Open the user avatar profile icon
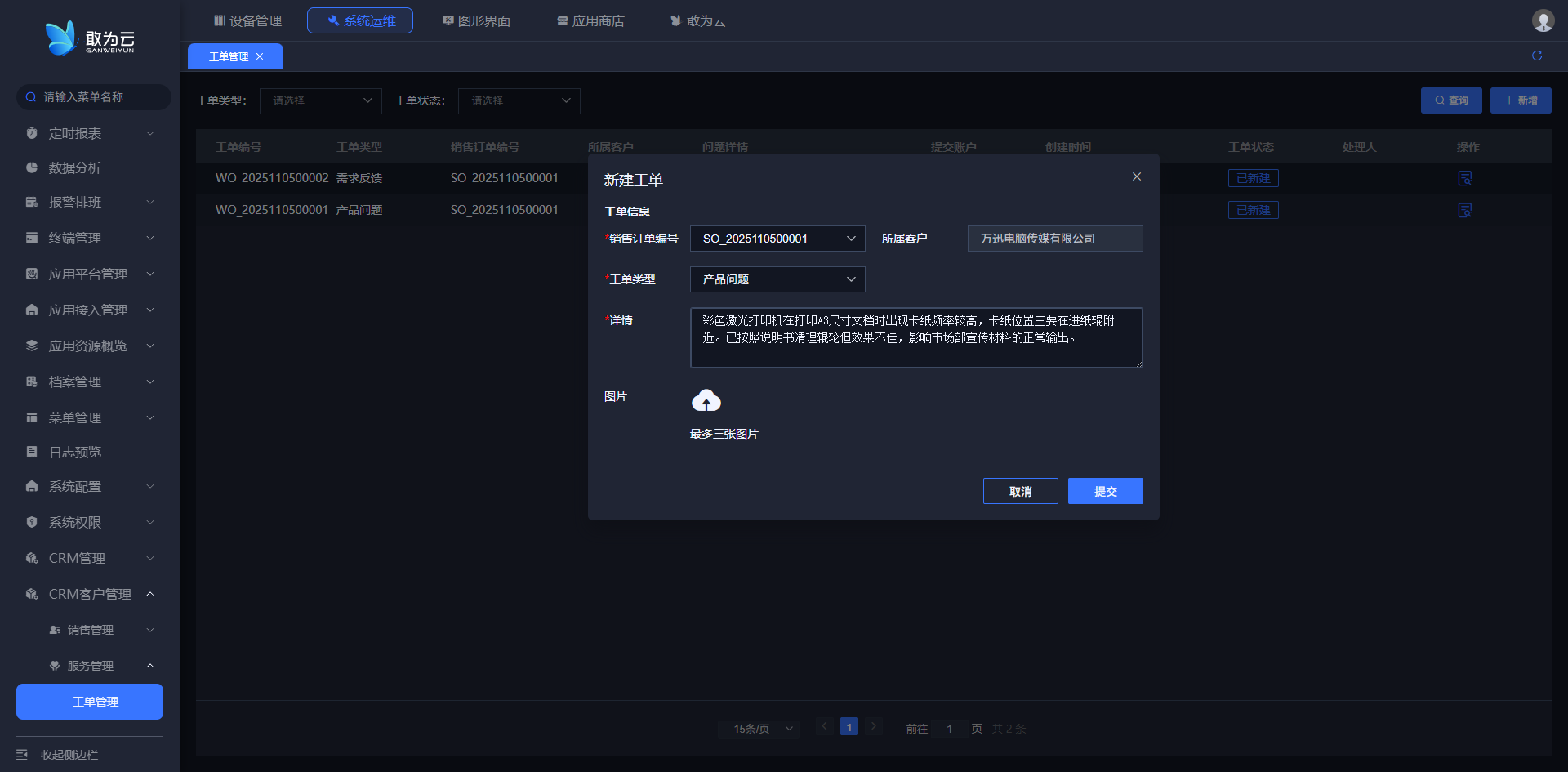 click(1543, 20)
